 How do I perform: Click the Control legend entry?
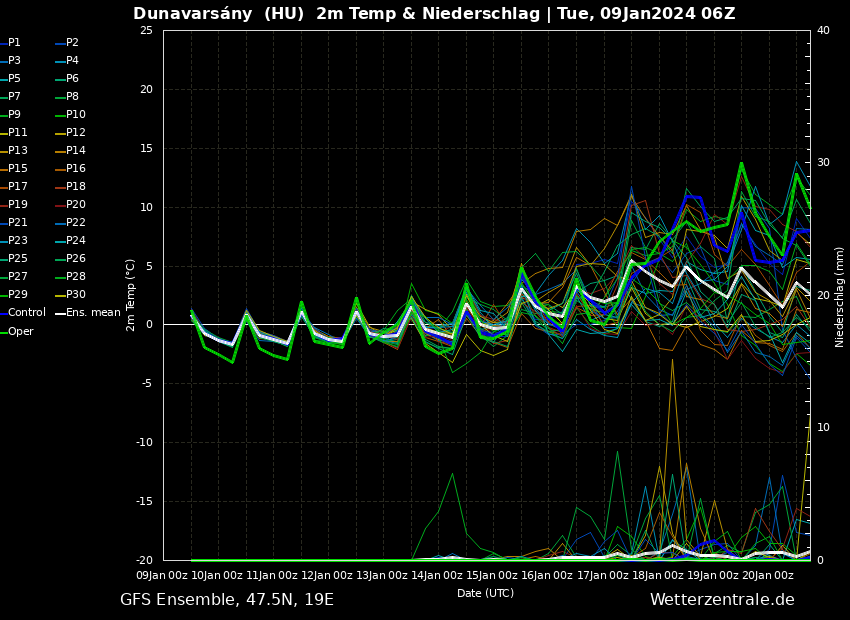pos(27,313)
